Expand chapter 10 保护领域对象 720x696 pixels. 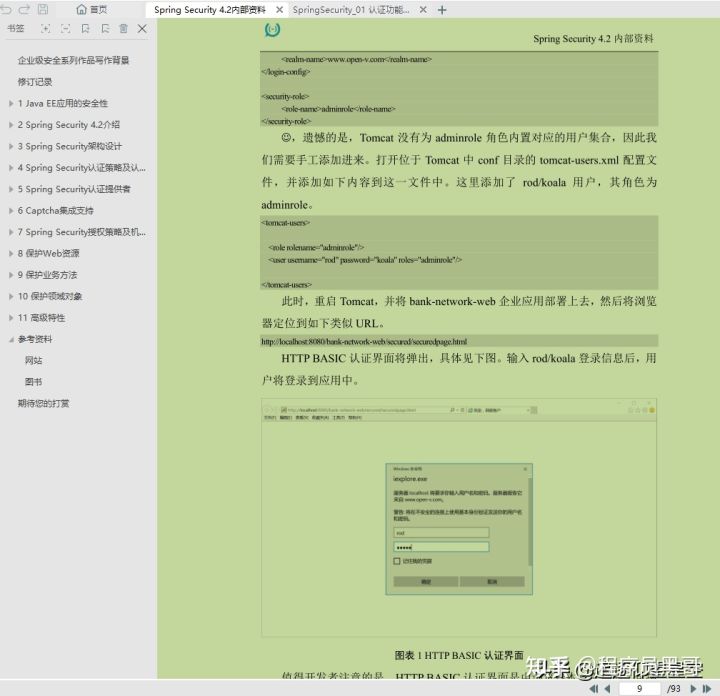coord(11,296)
